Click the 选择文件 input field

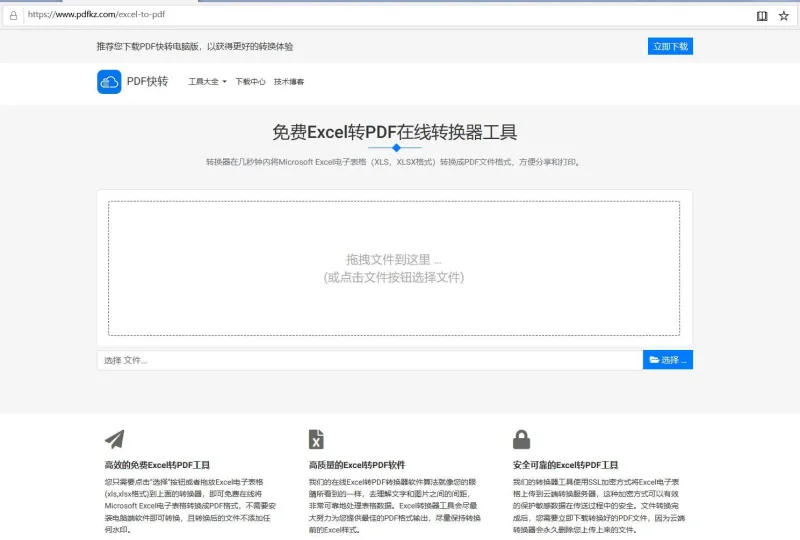tap(370, 360)
